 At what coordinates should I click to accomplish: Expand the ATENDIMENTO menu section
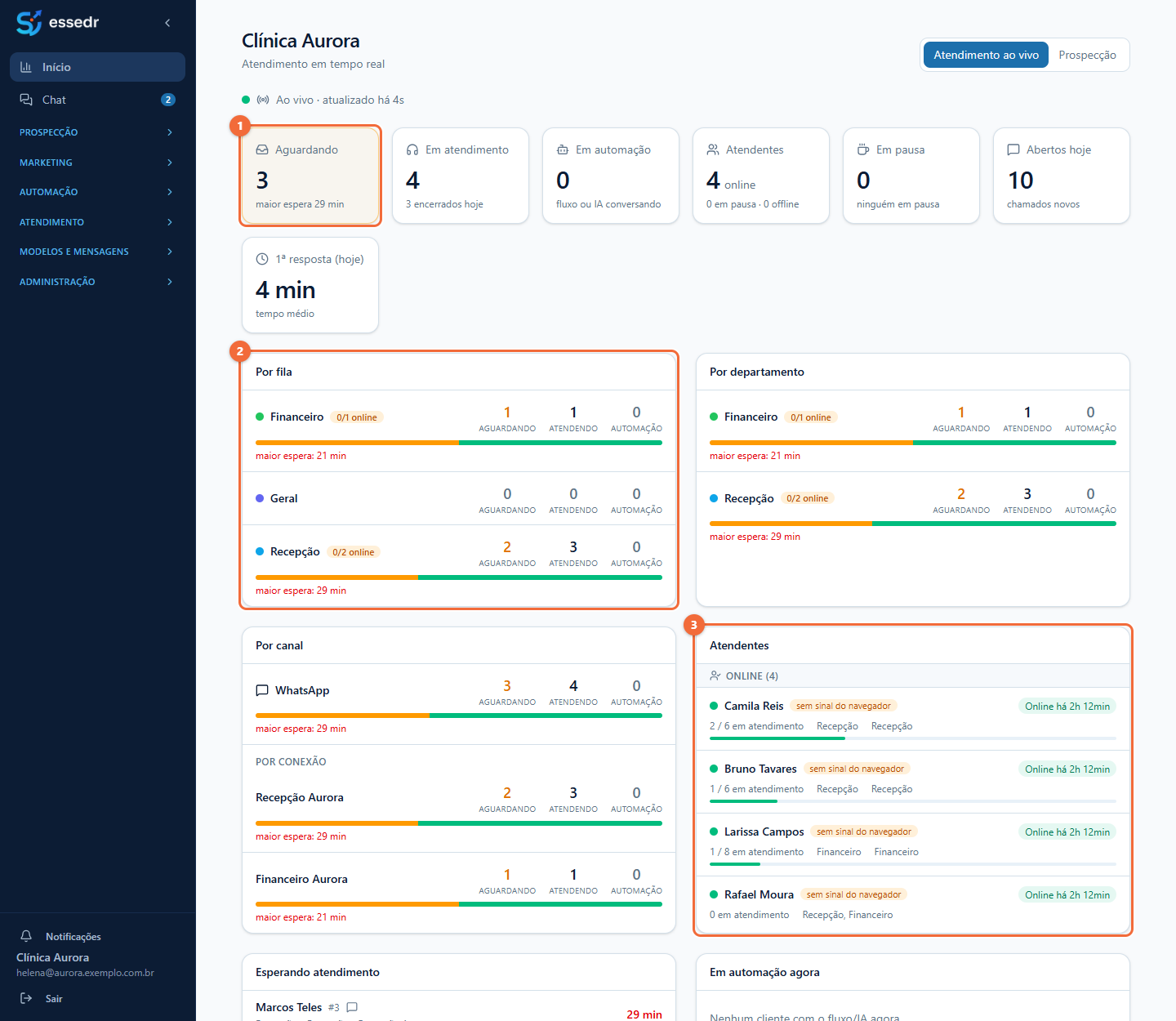tap(97, 222)
